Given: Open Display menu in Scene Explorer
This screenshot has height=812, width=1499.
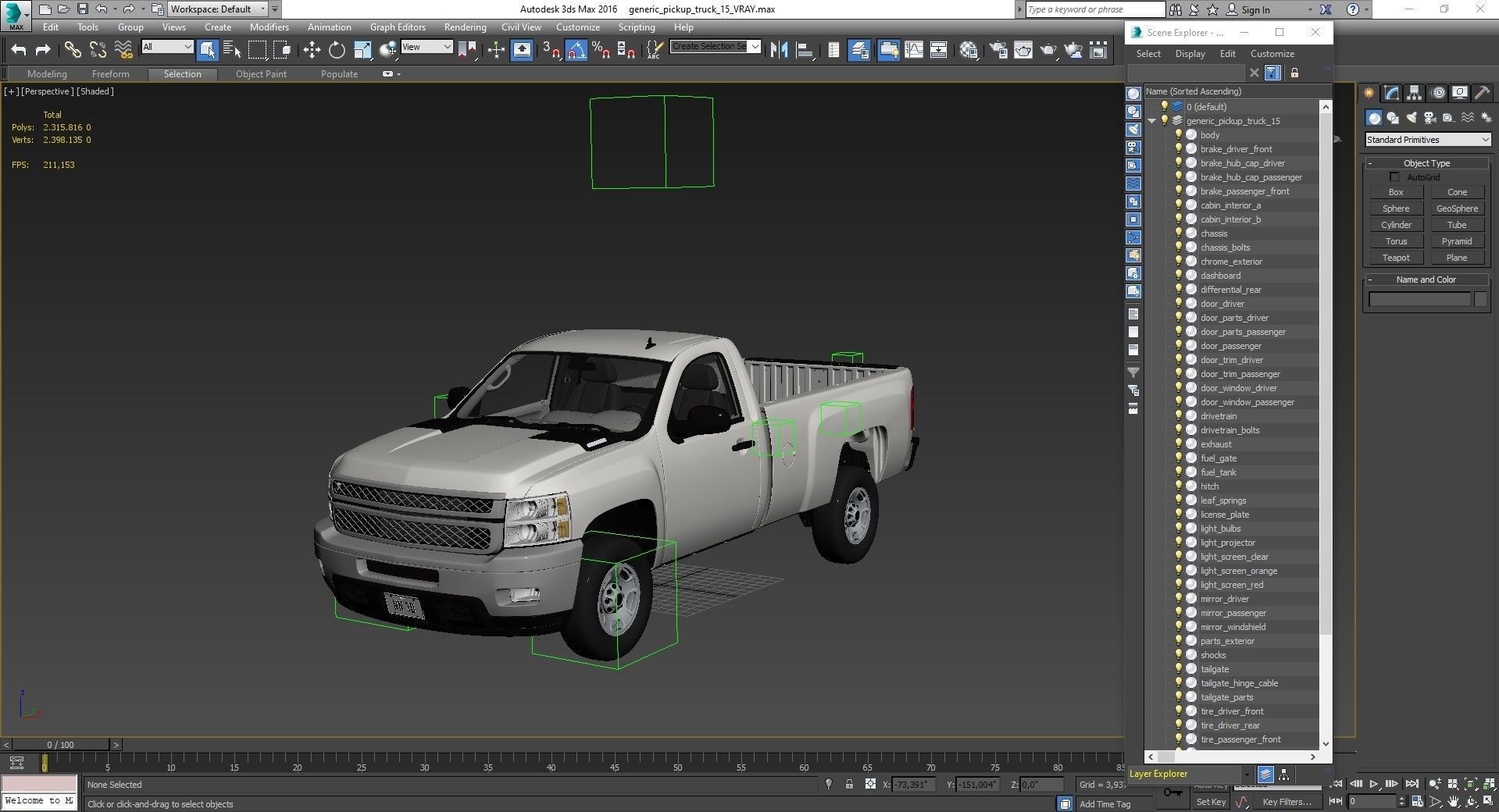Looking at the screenshot, I should [x=1190, y=54].
